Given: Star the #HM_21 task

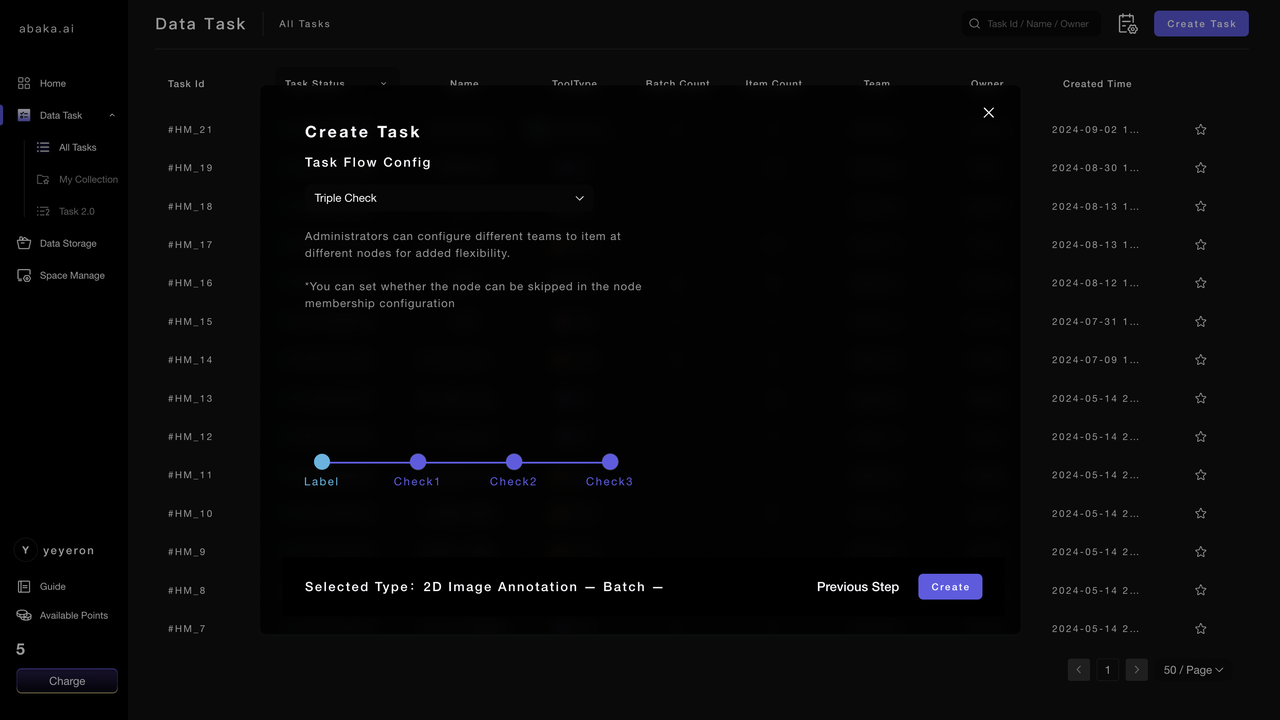Looking at the screenshot, I should click(x=1201, y=129).
